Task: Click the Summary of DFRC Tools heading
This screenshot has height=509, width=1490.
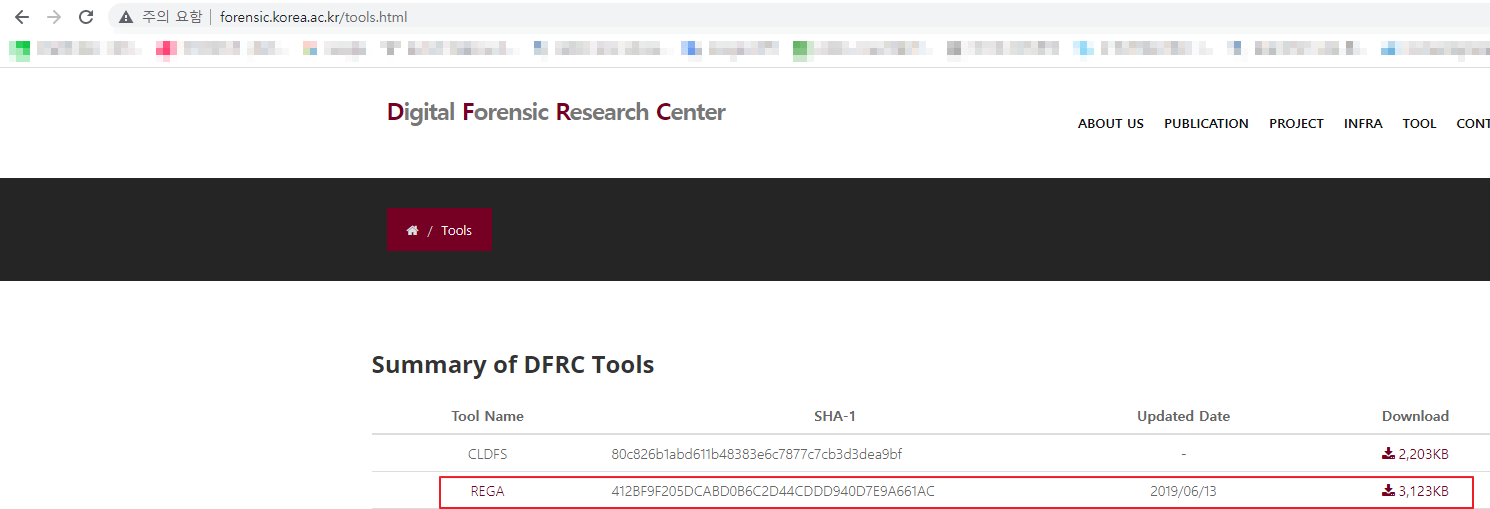Action: [513, 365]
